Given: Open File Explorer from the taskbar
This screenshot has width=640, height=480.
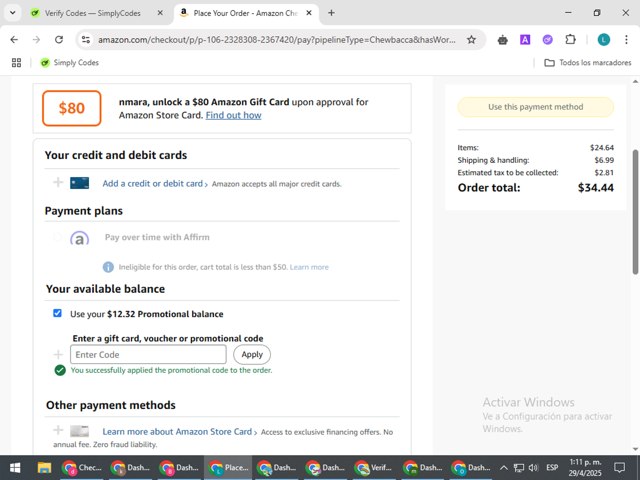Looking at the screenshot, I should tap(44, 468).
